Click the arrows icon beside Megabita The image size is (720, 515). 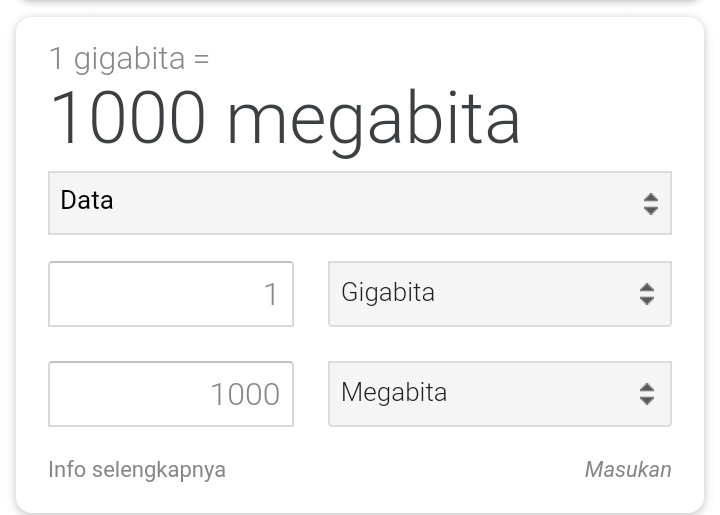(x=647, y=394)
